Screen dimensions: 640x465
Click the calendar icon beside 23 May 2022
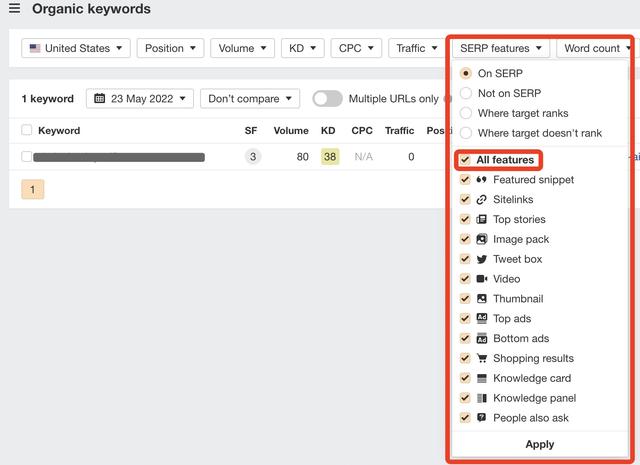[100, 99]
